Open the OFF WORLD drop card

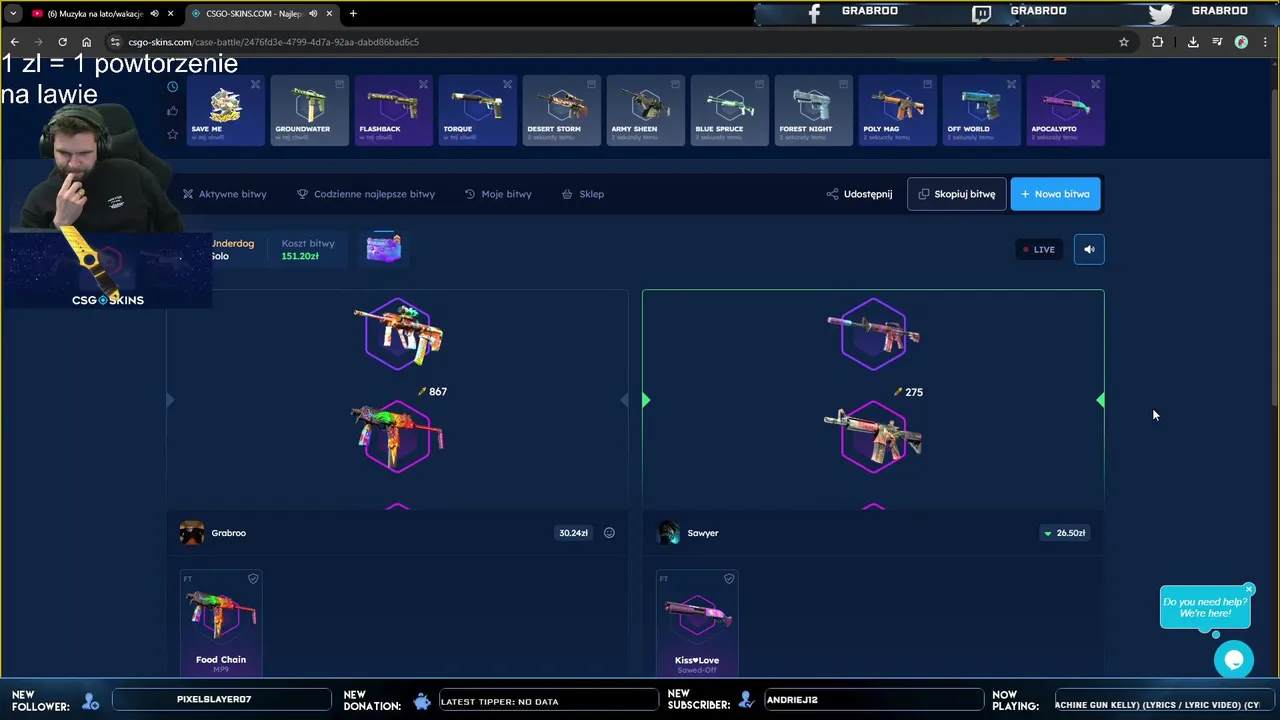point(982,110)
